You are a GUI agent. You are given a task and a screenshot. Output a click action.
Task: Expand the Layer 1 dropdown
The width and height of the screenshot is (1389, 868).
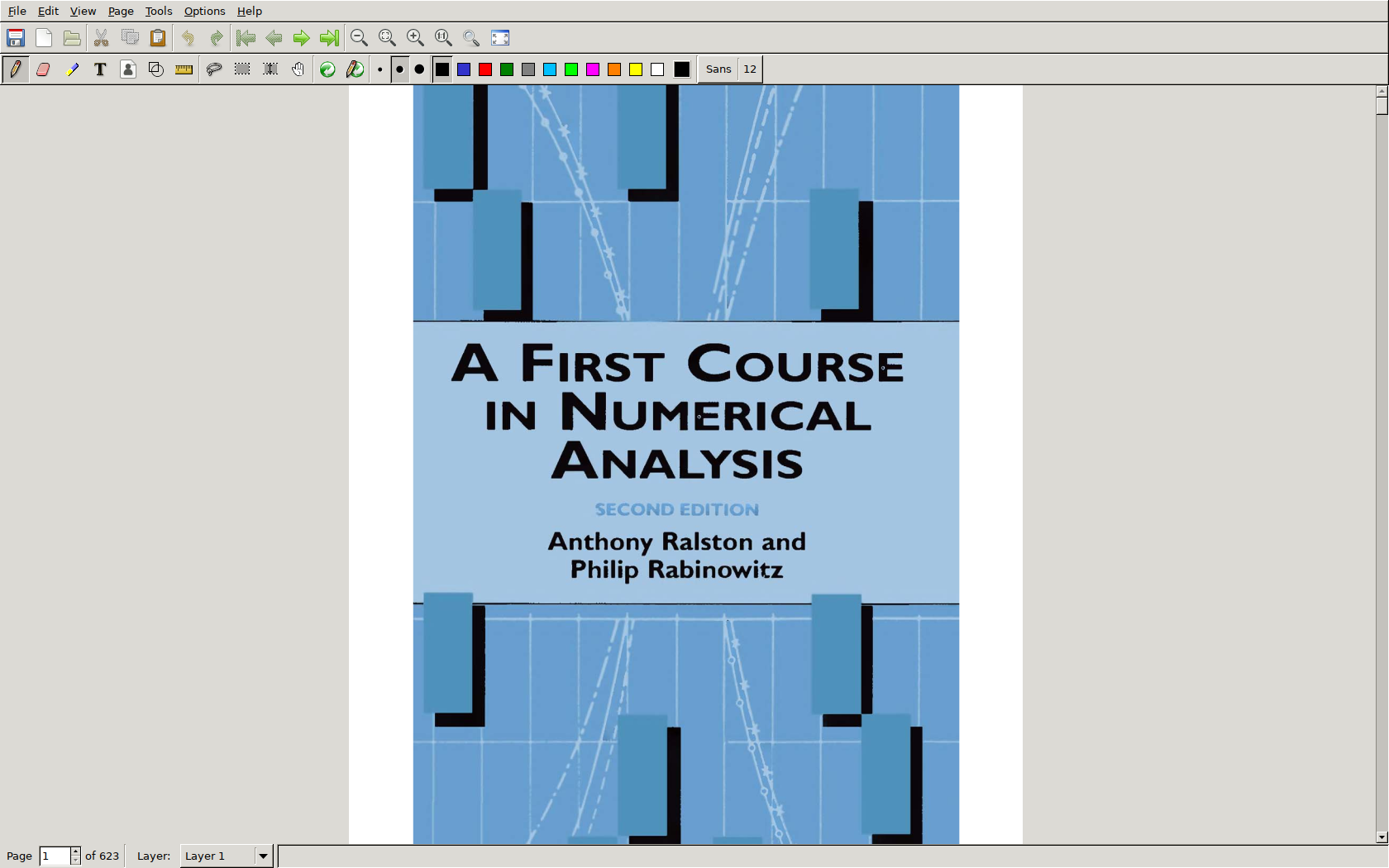263,856
